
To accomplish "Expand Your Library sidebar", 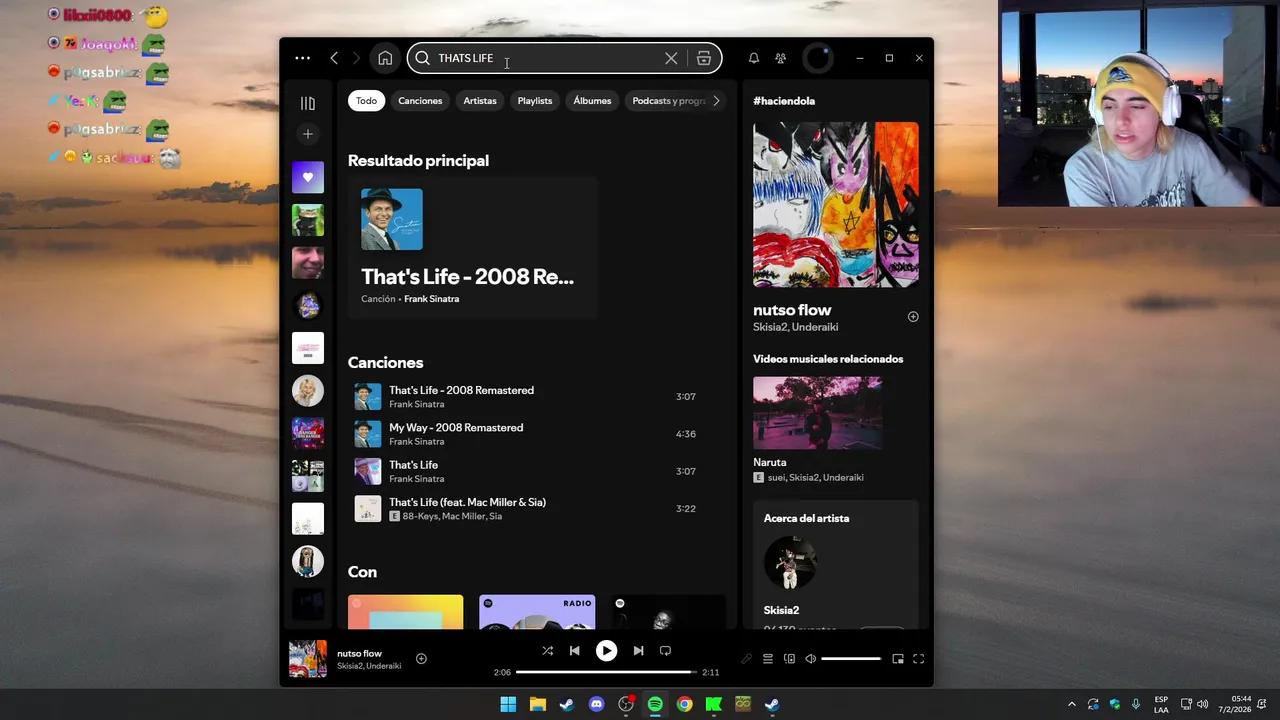I will 308,103.
